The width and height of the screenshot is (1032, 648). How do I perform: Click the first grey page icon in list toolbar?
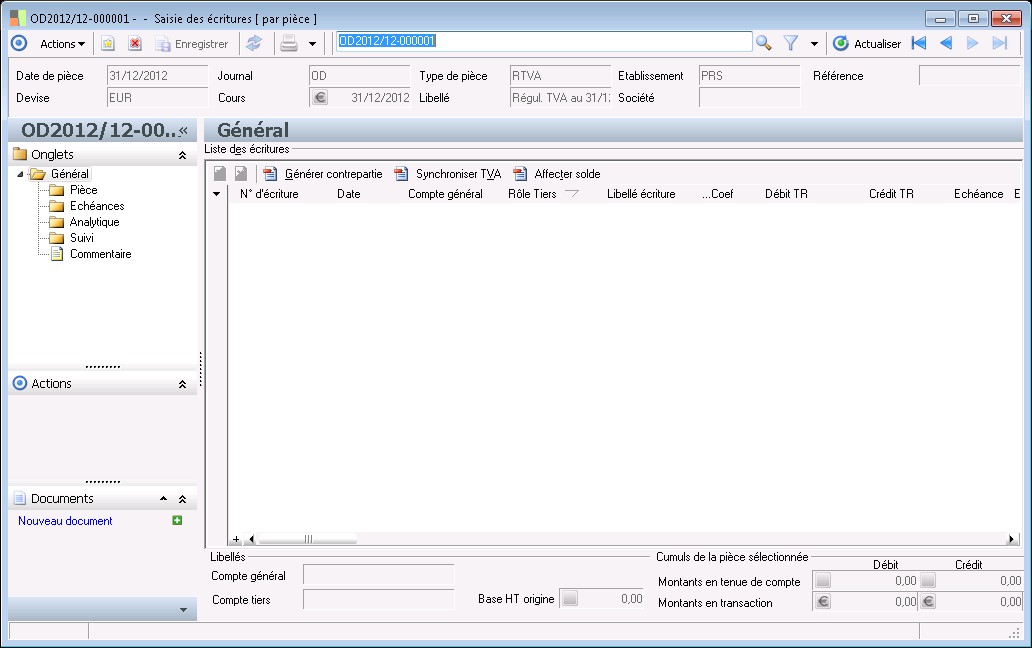pyautogui.click(x=220, y=174)
